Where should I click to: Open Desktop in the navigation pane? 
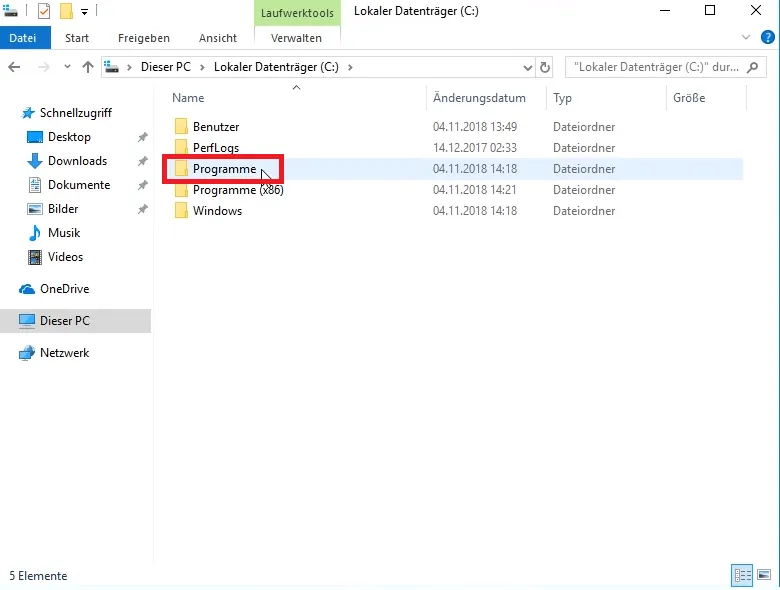coord(69,137)
